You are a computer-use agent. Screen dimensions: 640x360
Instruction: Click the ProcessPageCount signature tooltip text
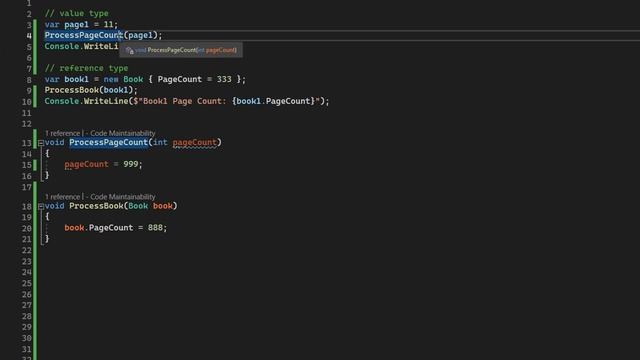[x=186, y=50]
